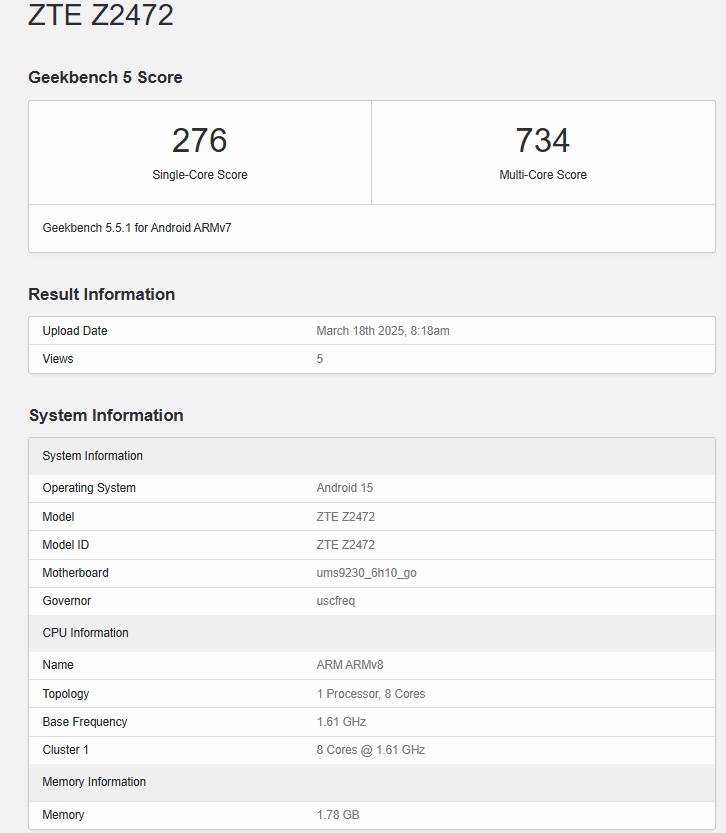Click the ZTE Z2472 value in Model ID row
Screen dimensions: 726x833
coord(346,545)
